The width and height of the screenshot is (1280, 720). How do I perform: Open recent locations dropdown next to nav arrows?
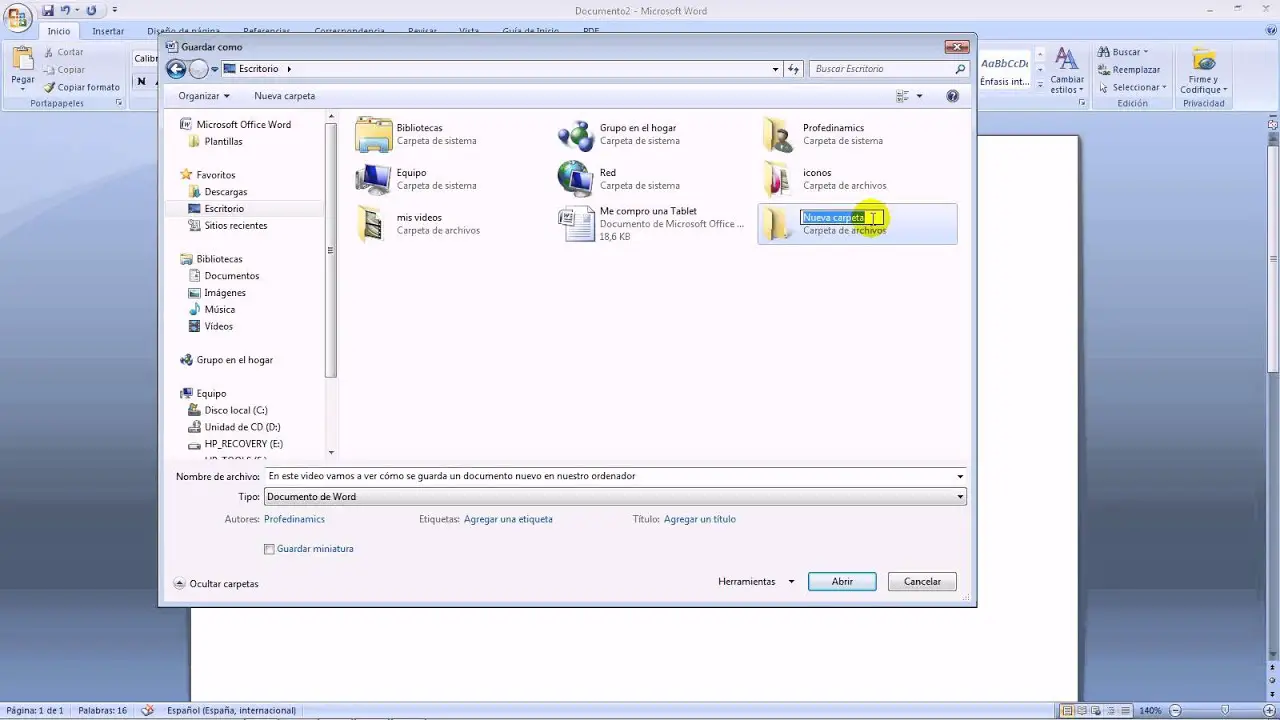(x=215, y=69)
